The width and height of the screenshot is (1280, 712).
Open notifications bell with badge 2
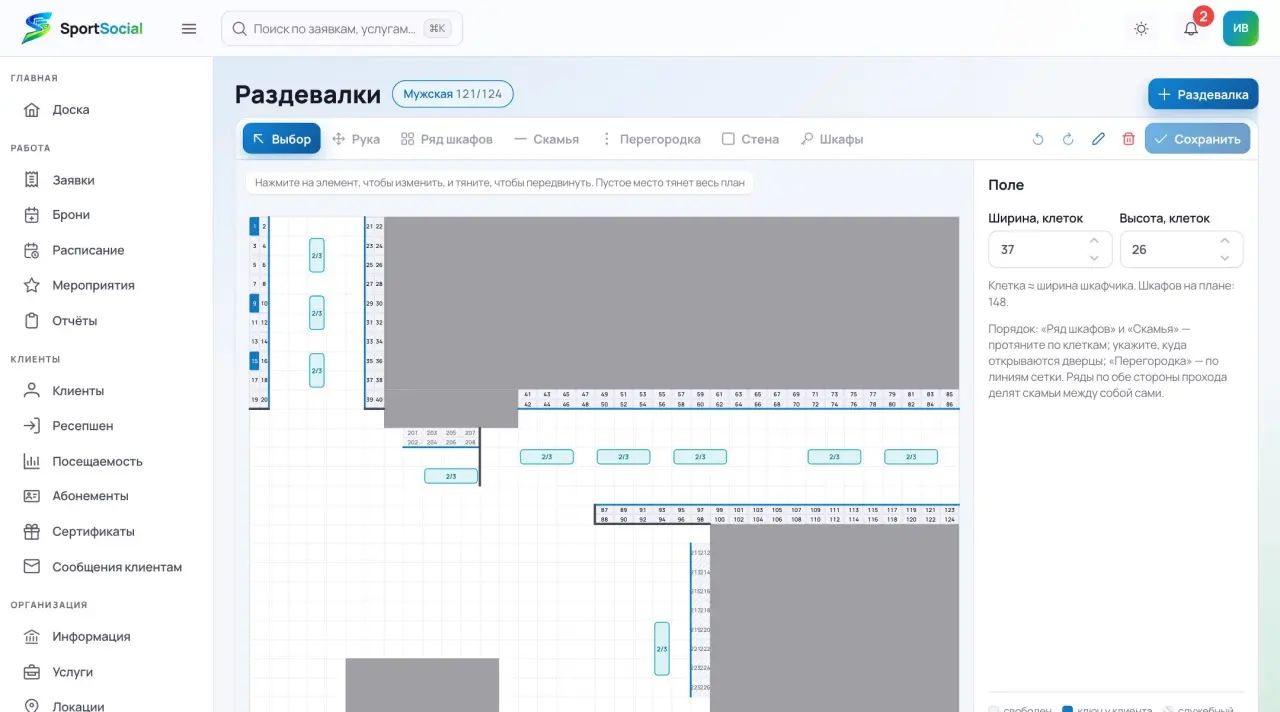point(1191,29)
